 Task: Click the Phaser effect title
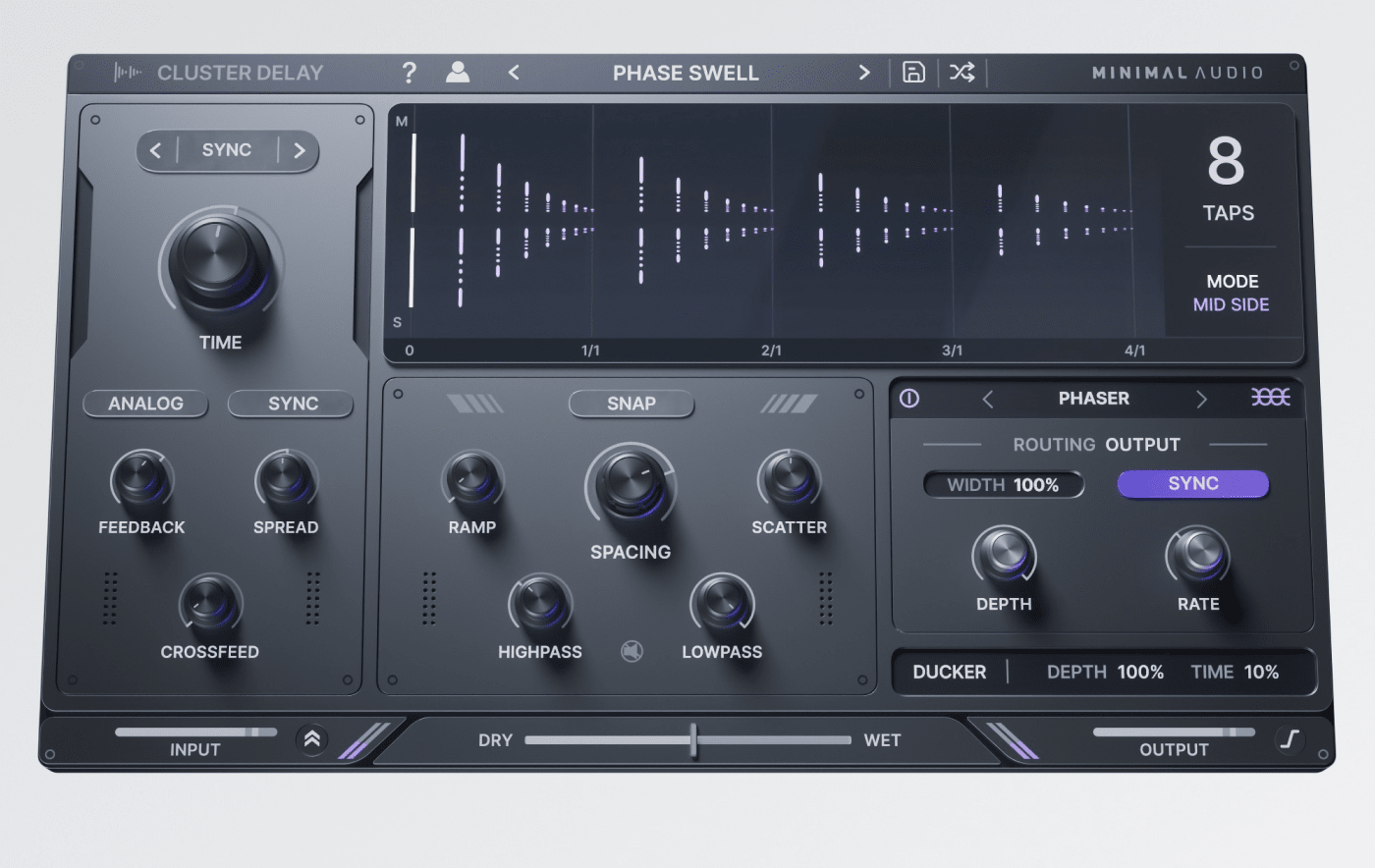pyautogui.click(x=1093, y=399)
